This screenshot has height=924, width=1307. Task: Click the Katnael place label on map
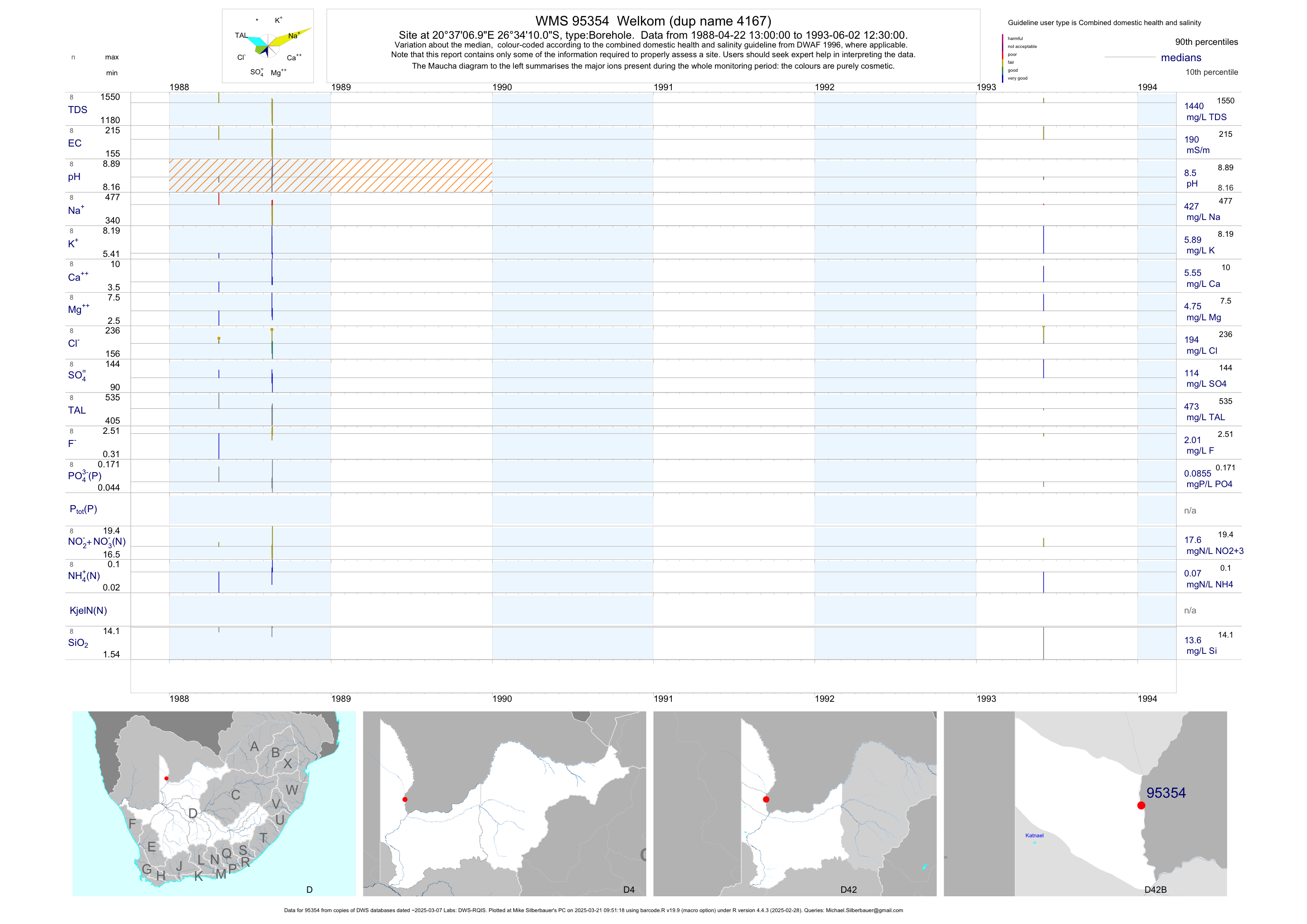1035,835
